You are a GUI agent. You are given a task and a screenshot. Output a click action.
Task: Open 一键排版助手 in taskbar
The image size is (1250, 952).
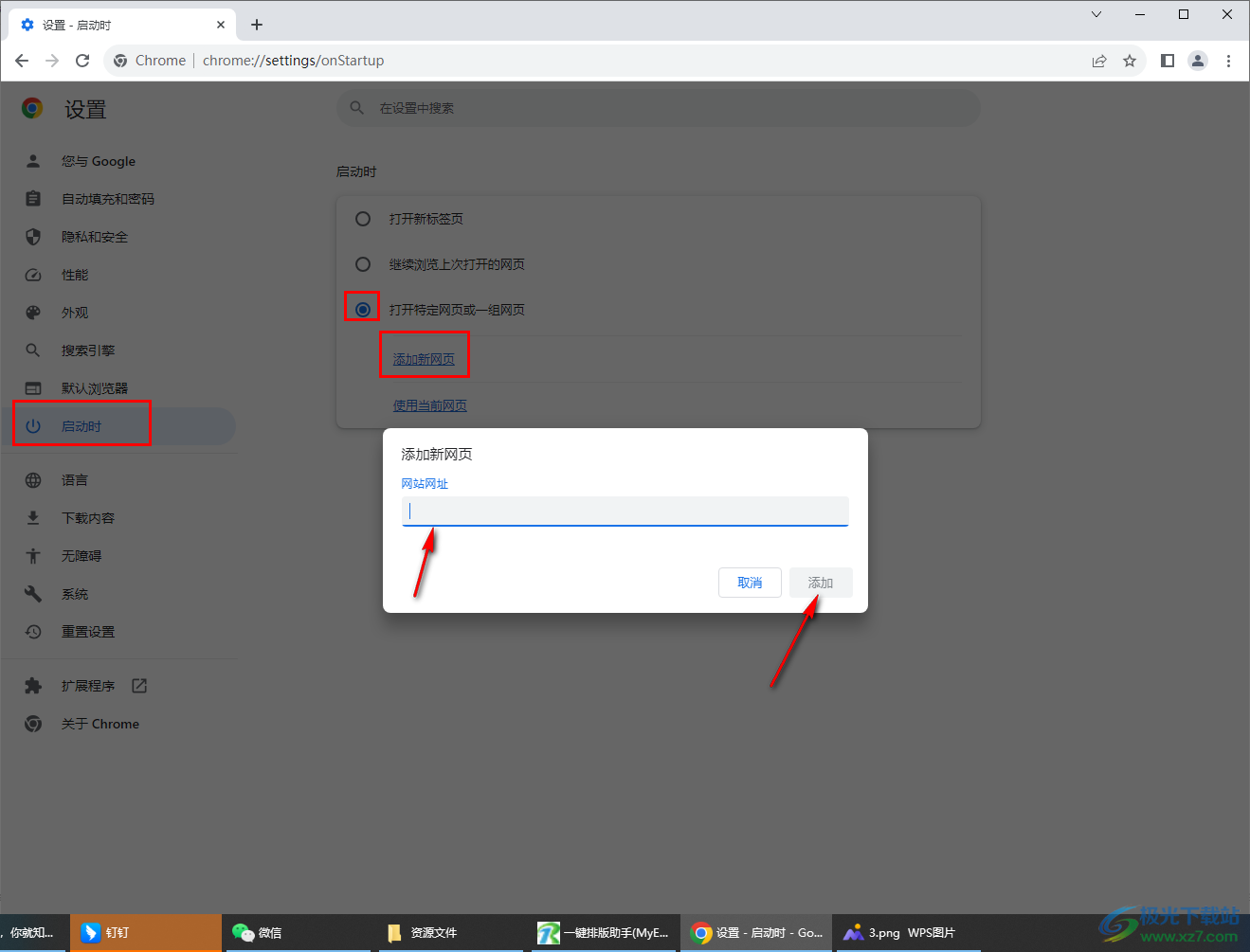click(604, 933)
